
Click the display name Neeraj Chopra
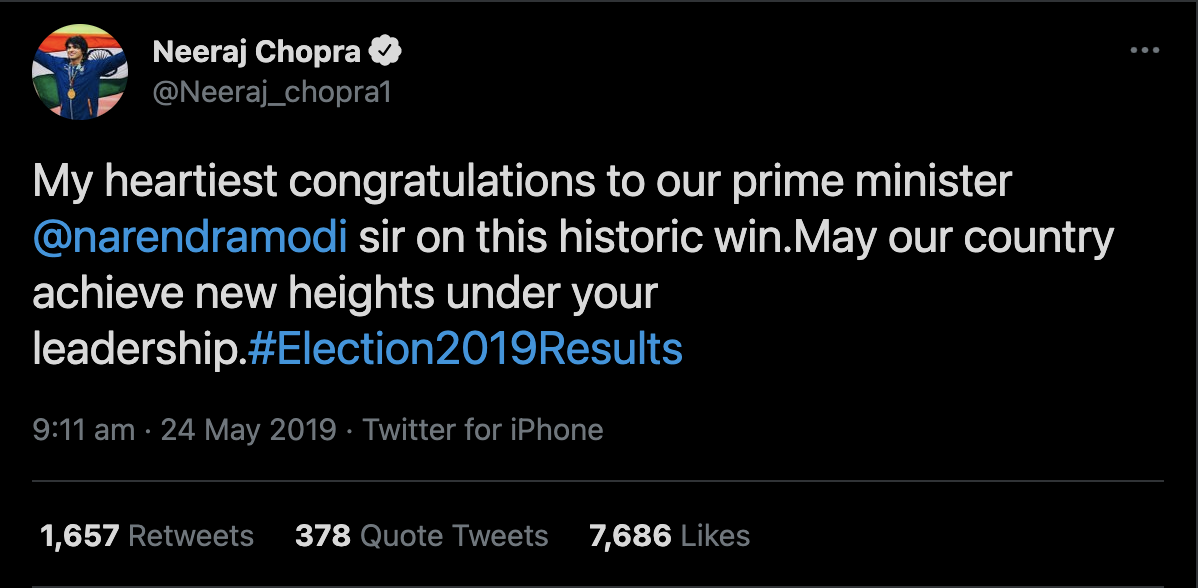pyautogui.click(x=257, y=52)
